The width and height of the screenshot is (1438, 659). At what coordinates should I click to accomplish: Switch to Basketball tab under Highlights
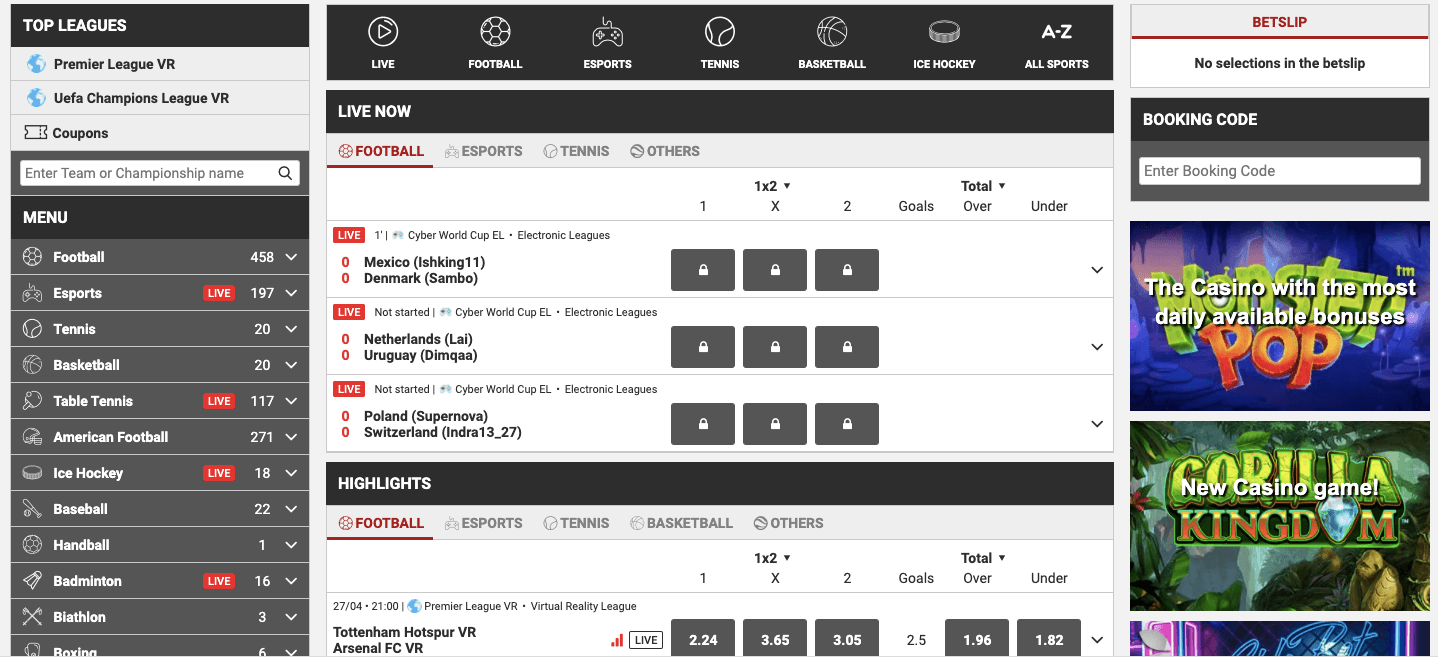click(x=681, y=523)
